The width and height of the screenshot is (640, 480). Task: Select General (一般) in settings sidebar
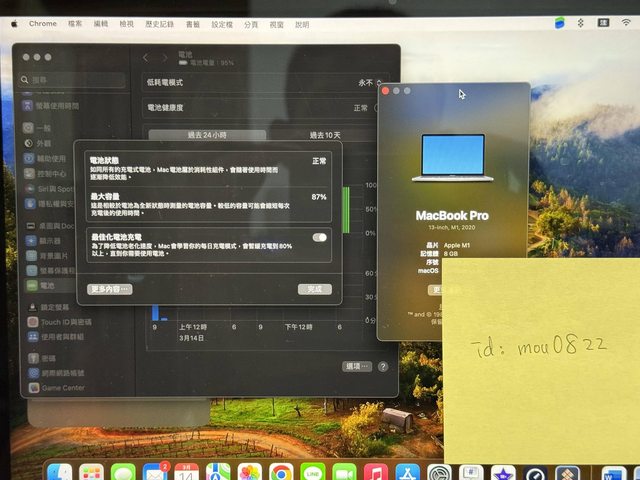click(x=37, y=128)
